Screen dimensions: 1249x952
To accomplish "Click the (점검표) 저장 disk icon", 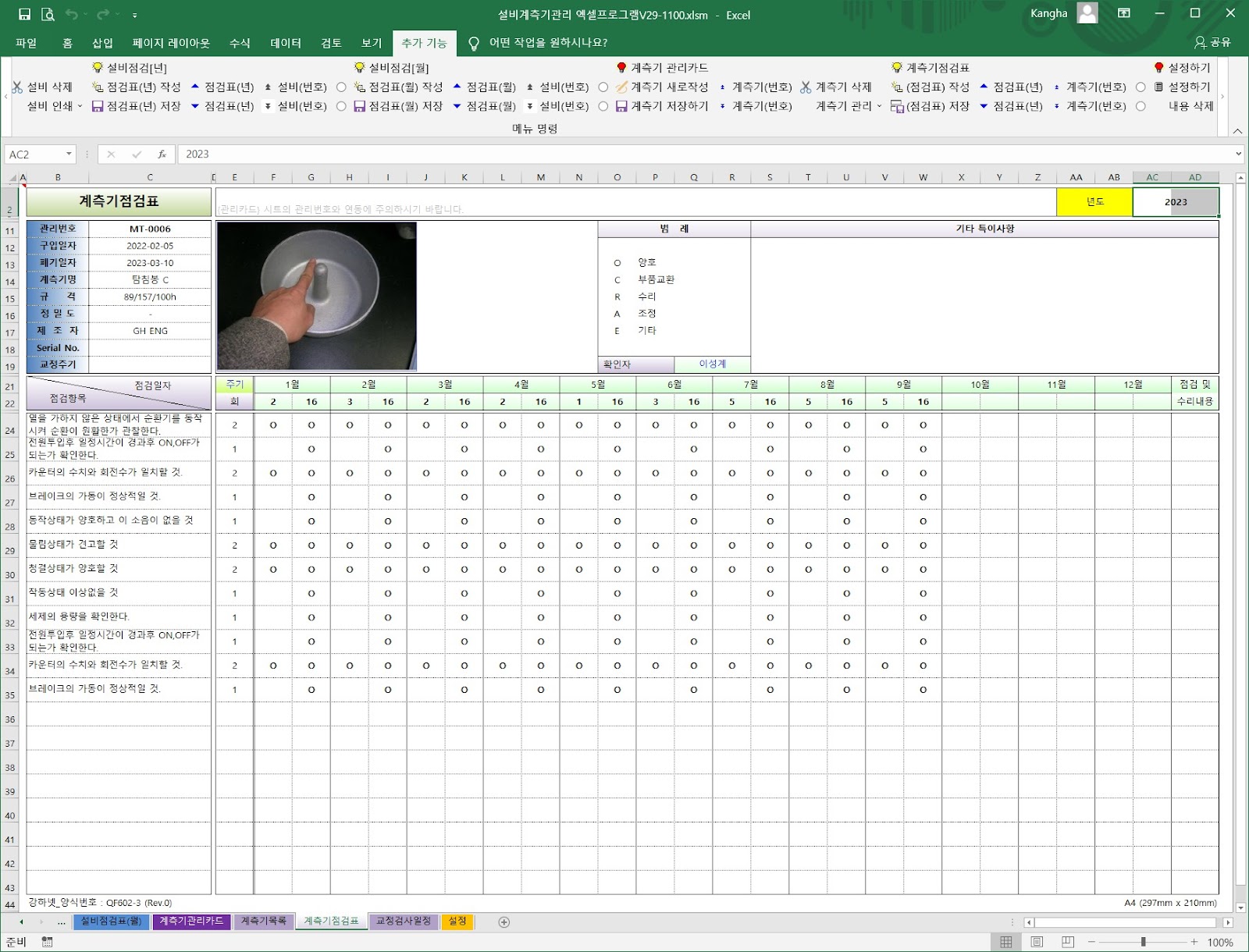I will 897,106.
